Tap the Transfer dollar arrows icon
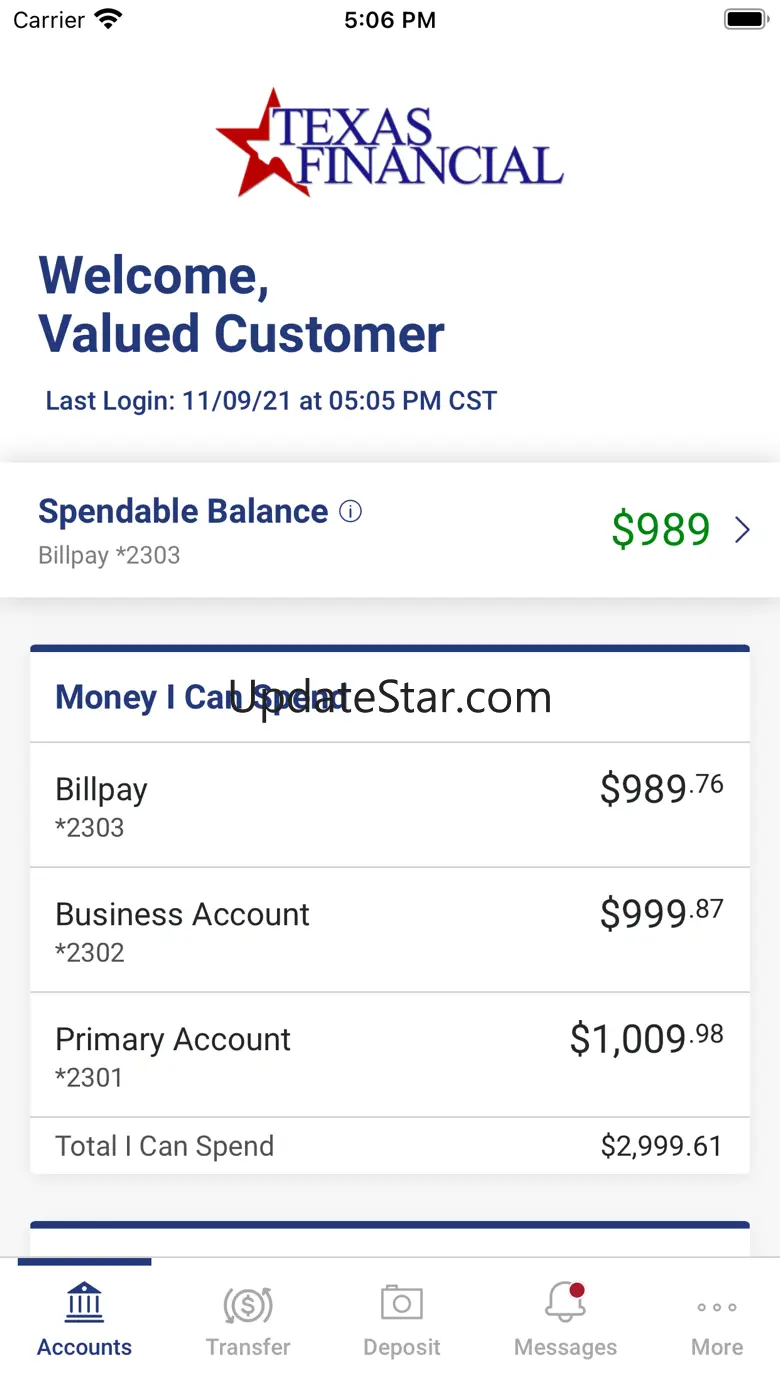Image resolution: width=780 pixels, height=1387 pixels. click(248, 1304)
